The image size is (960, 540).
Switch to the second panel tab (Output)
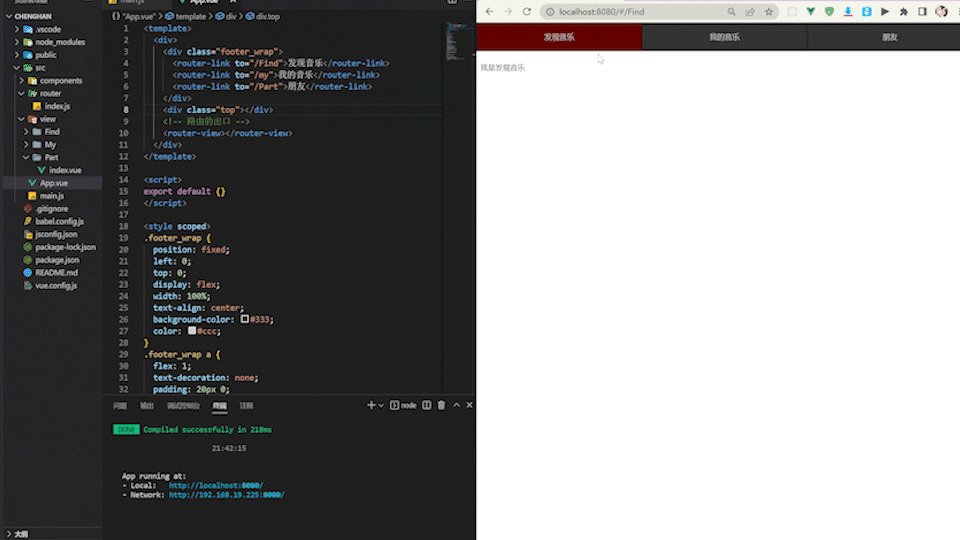pyautogui.click(x=147, y=406)
